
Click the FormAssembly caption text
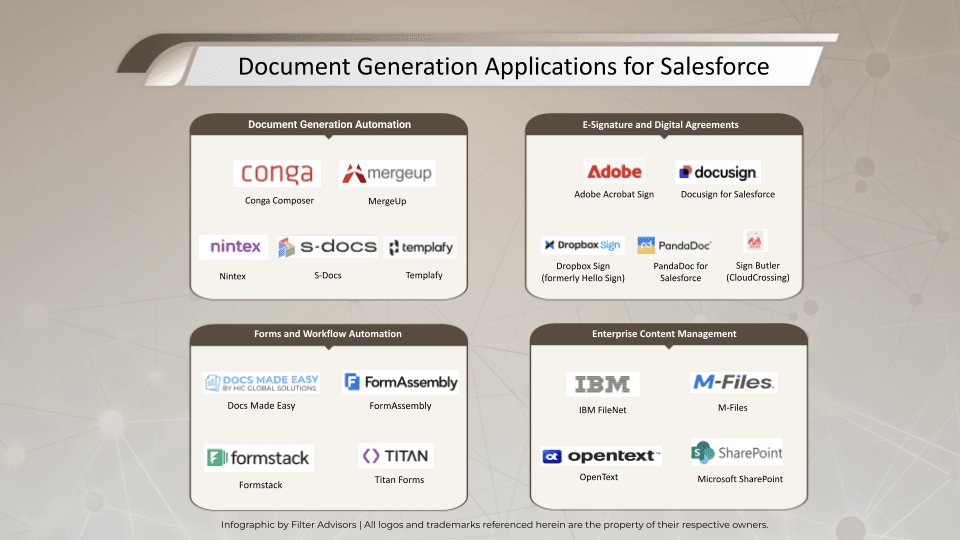point(400,406)
